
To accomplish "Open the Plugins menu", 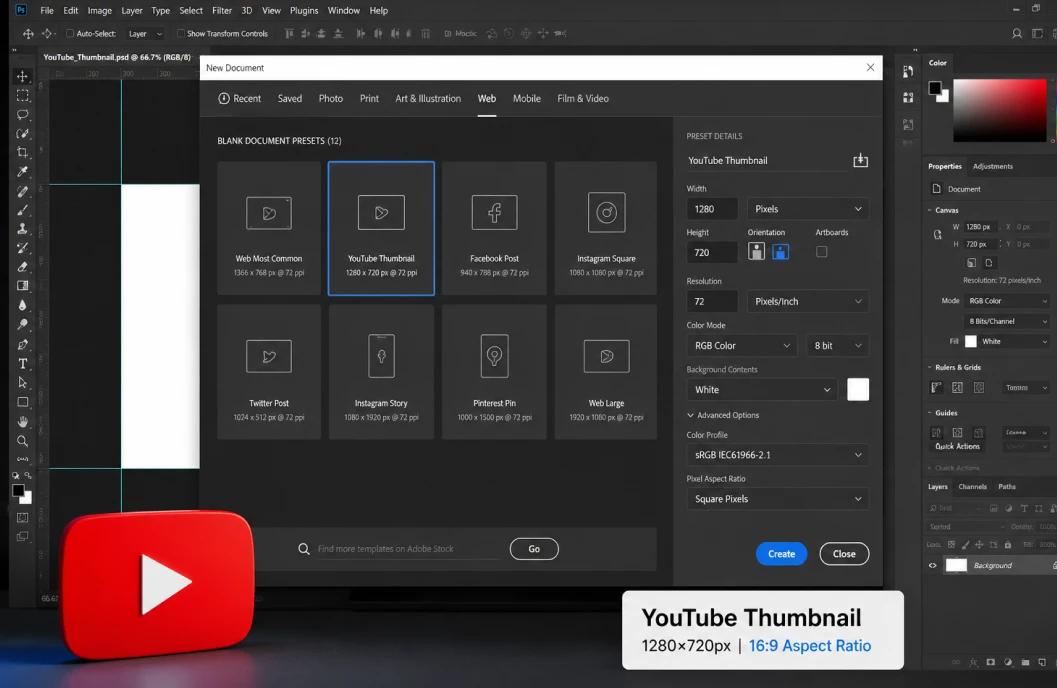I will (x=304, y=10).
